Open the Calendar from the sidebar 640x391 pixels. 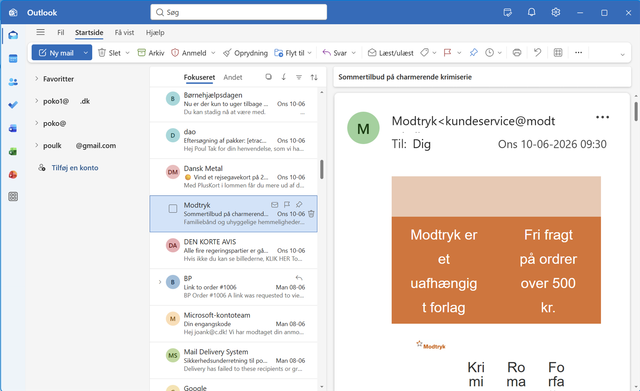(x=13, y=58)
